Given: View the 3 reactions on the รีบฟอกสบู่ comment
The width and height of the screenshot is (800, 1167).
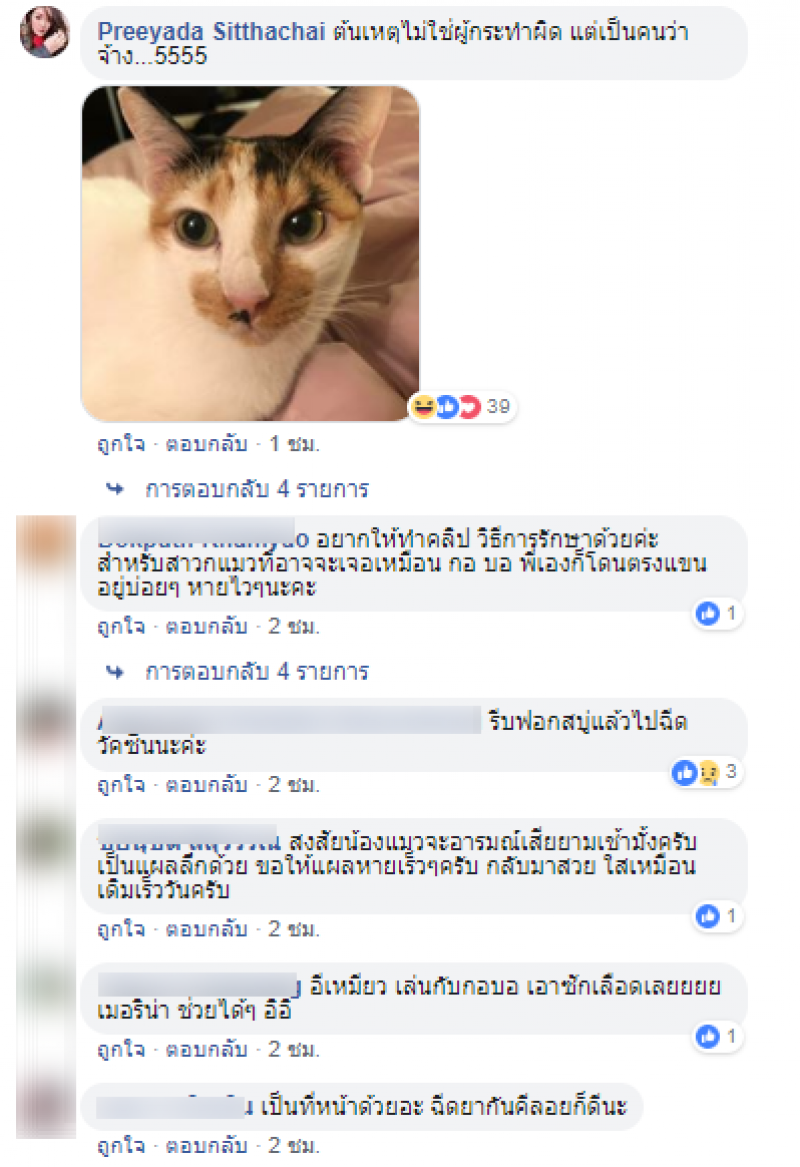Looking at the screenshot, I should (706, 773).
